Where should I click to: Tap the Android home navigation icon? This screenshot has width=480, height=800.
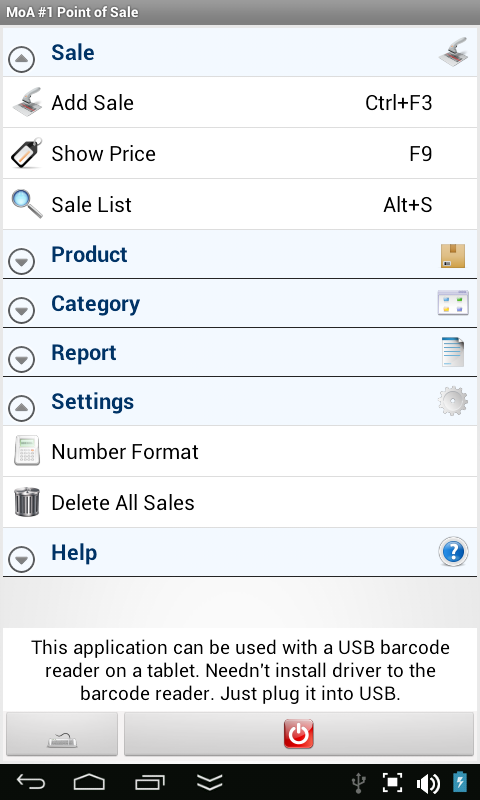pos(89,782)
